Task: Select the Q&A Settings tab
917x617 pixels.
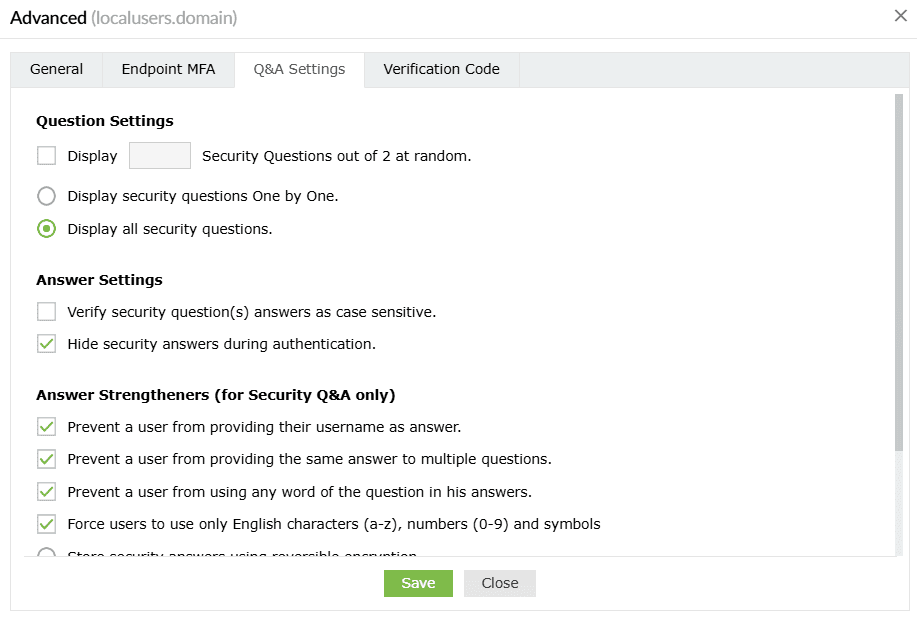Action: point(298,69)
